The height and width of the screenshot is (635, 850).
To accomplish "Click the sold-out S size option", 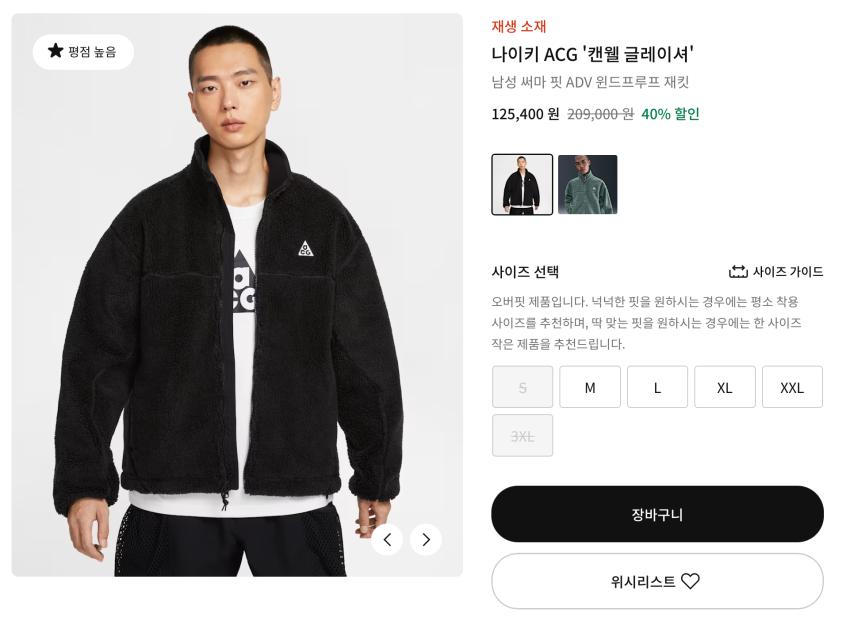I will pyautogui.click(x=522, y=387).
